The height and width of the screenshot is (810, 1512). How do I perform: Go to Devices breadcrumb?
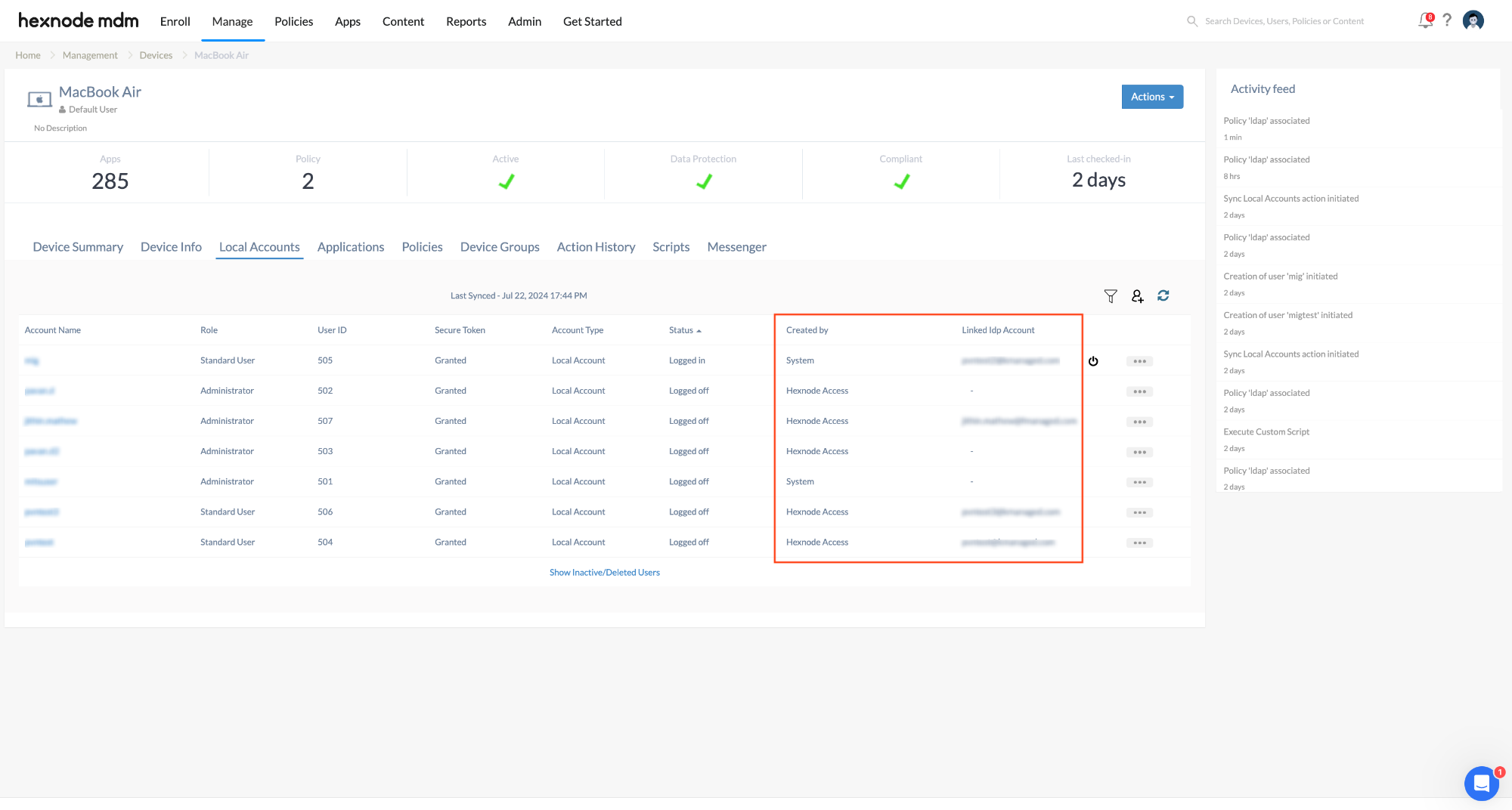point(156,55)
